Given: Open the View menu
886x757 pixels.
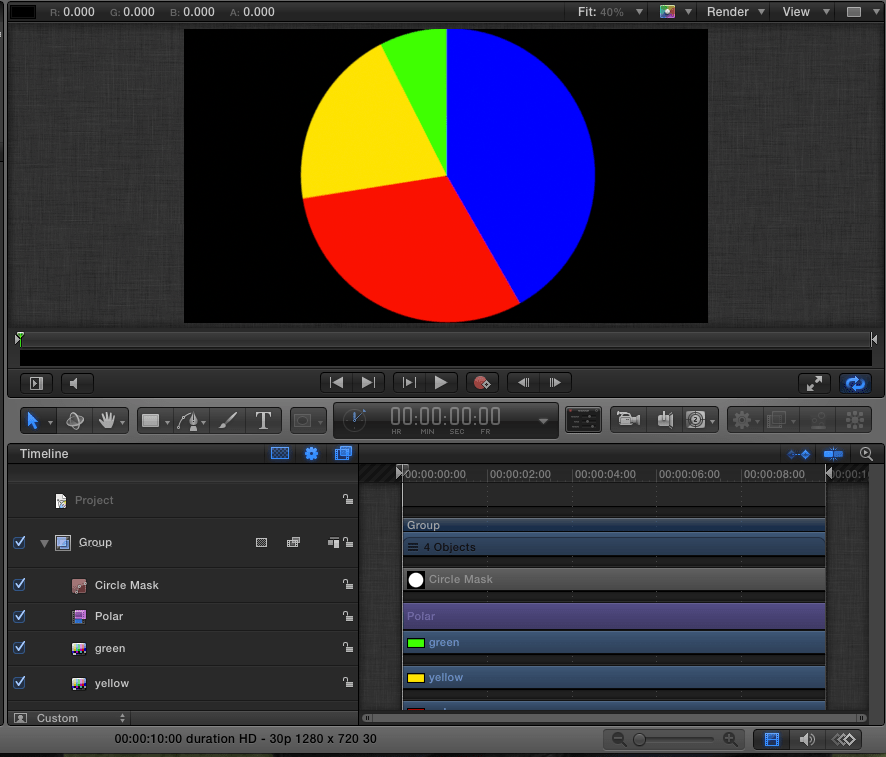Looking at the screenshot, I should pyautogui.click(x=806, y=12).
